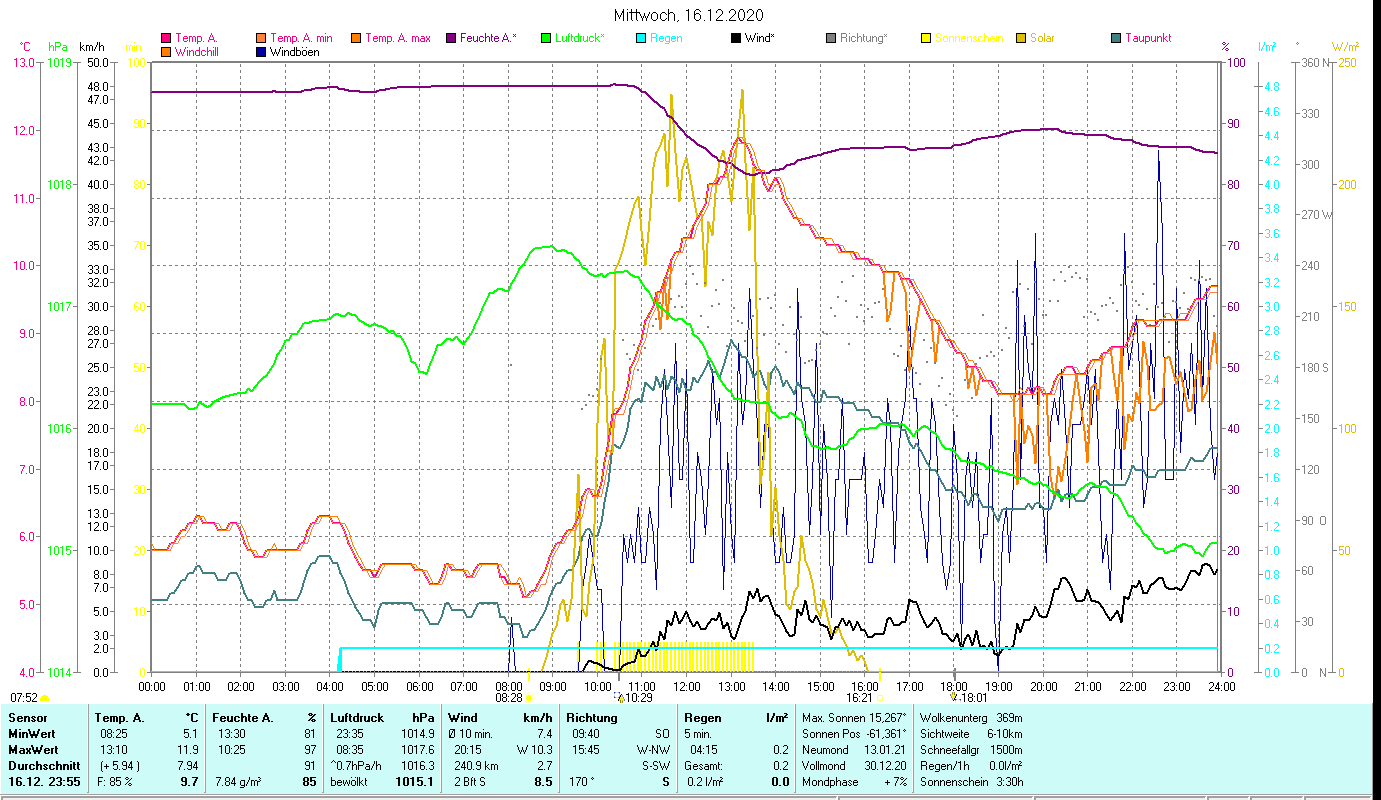Viewport: 1381px width, 800px height.
Task: Click the Wolkenunterg. 369m entry
Action: (x=971, y=718)
